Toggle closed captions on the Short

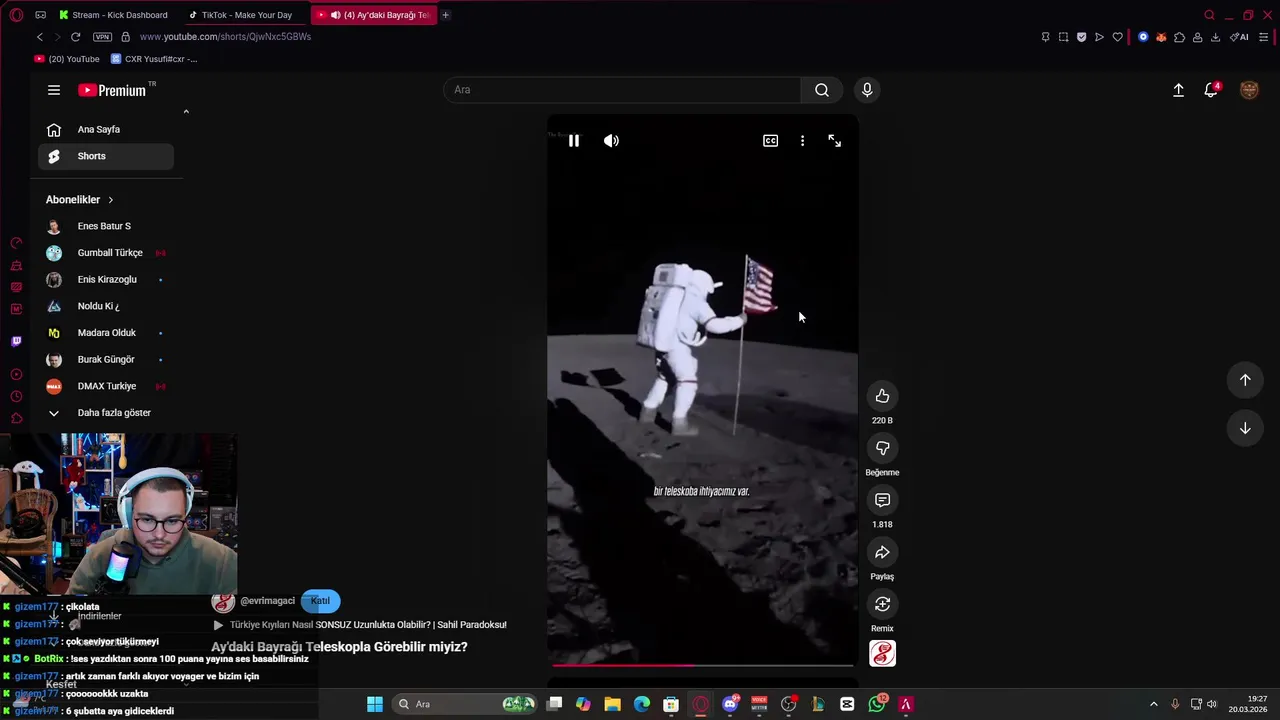tap(770, 141)
